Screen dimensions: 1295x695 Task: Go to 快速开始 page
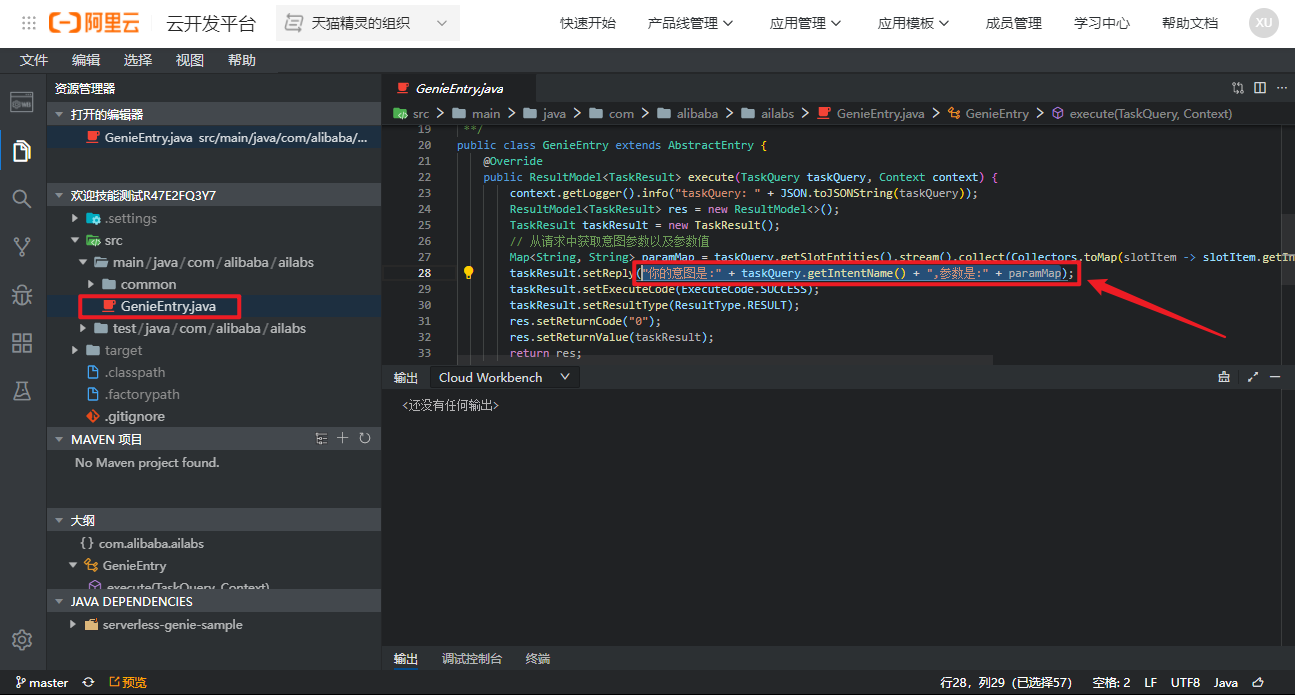(588, 23)
